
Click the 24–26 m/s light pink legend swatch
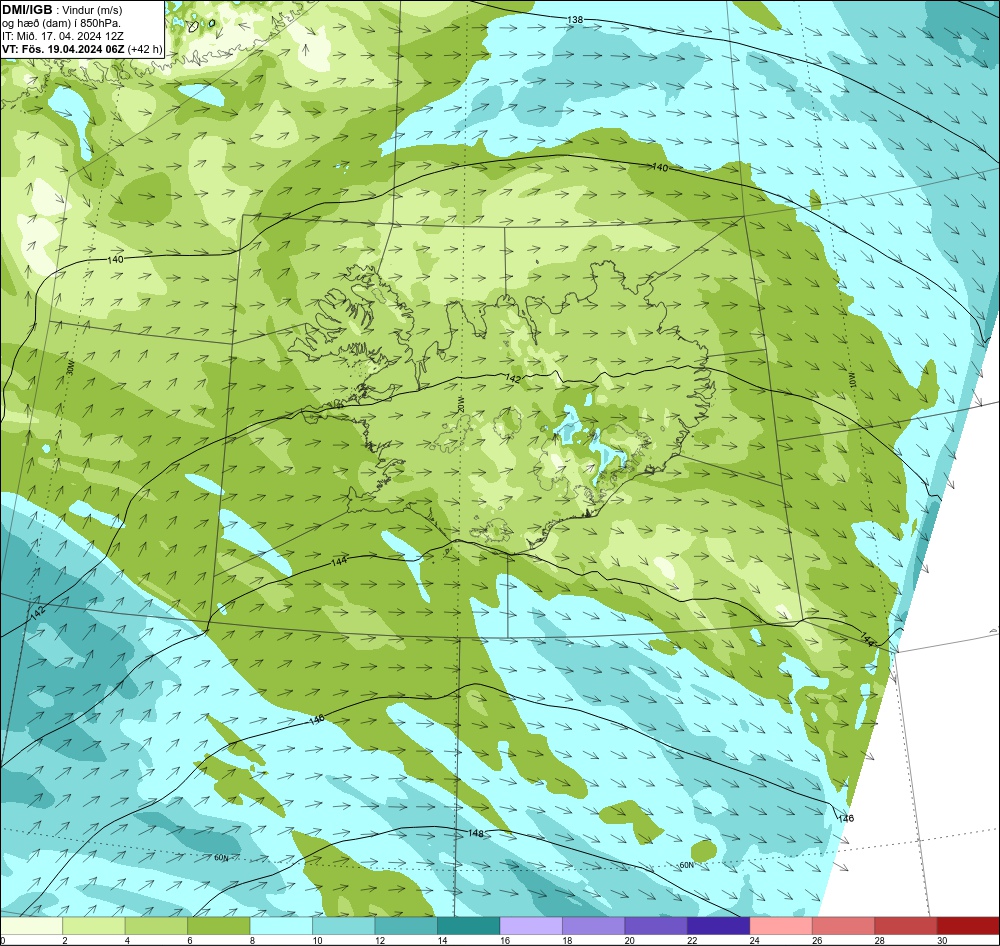pyautogui.click(x=781, y=926)
